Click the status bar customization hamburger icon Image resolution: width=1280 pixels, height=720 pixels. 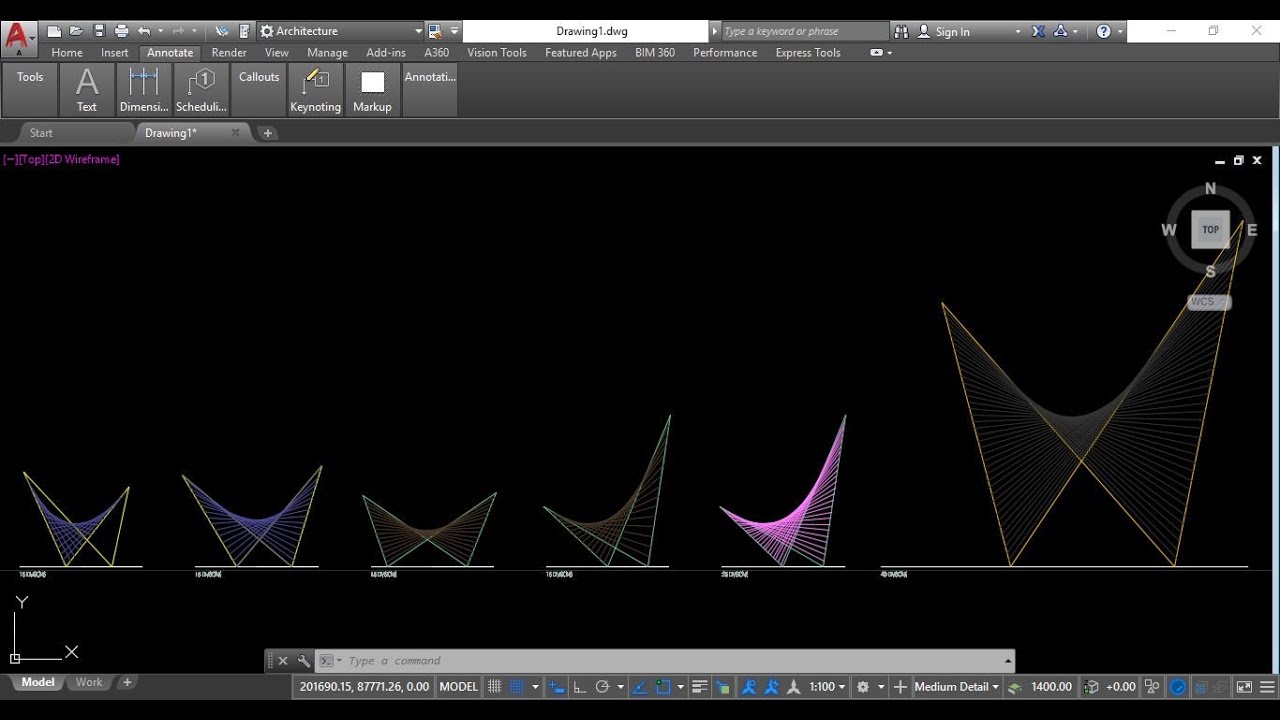click(1267, 687)
